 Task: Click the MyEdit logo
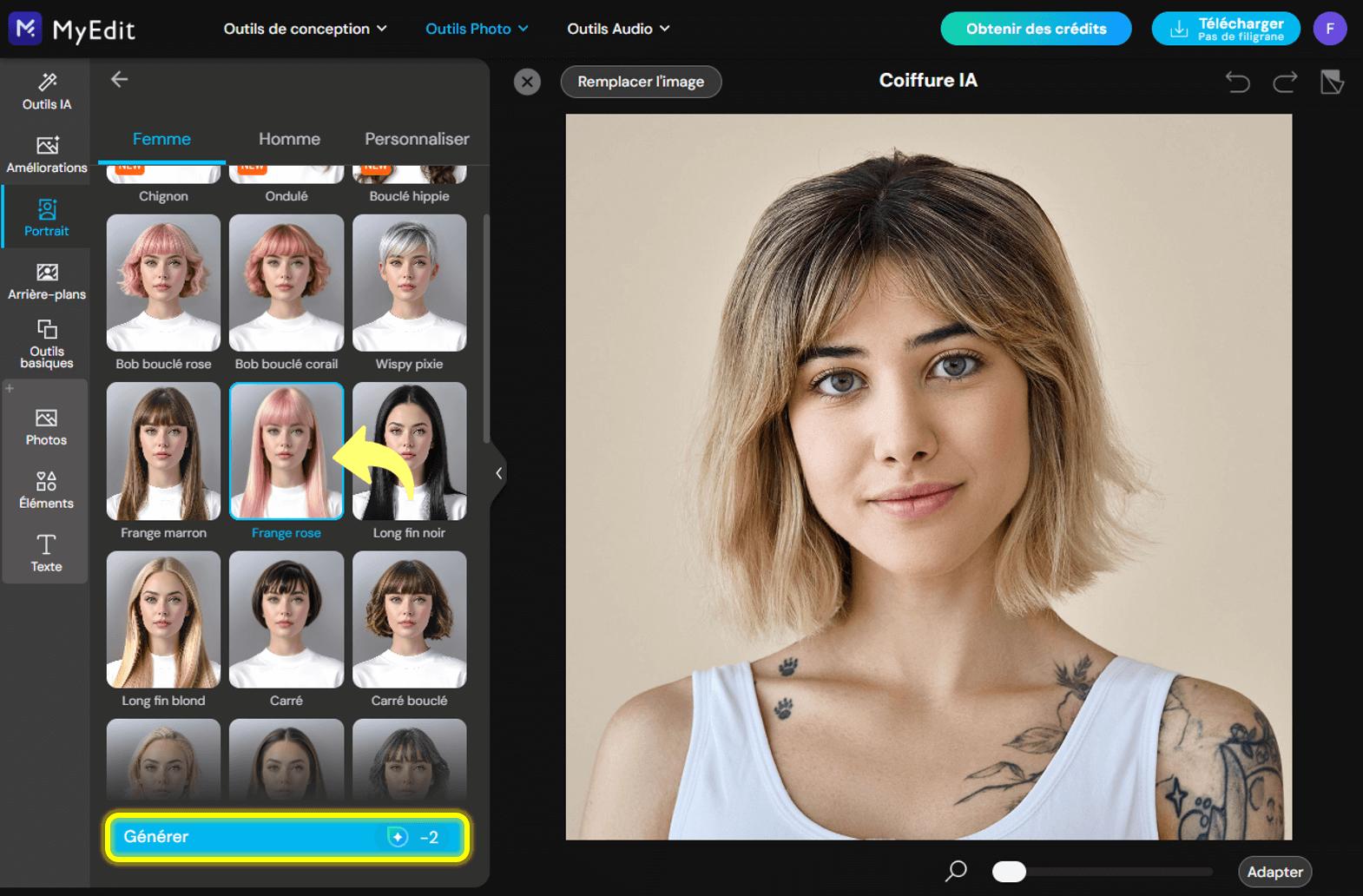[72, 29]
